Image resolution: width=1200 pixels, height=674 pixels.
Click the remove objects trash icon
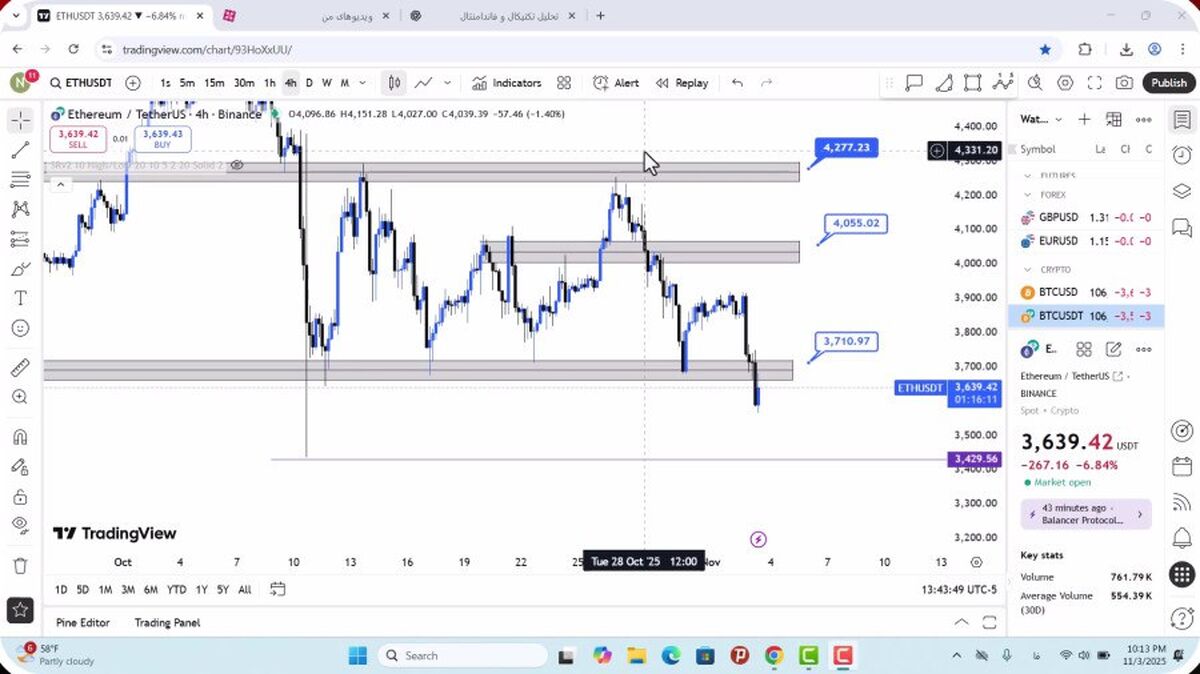pos(20,566)
